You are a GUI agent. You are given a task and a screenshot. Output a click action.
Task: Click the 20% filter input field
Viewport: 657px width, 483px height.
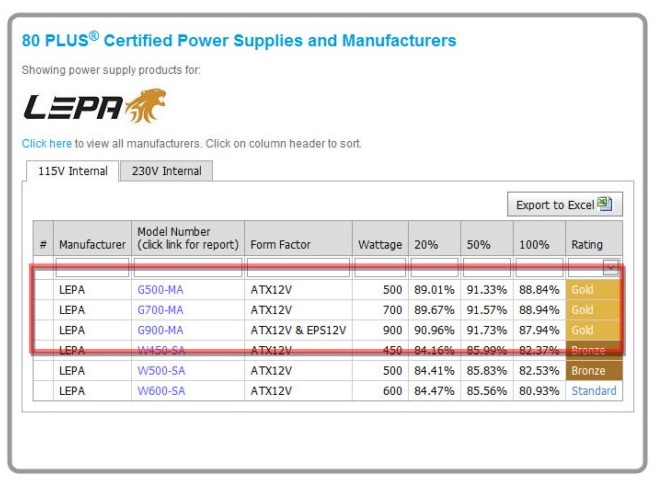(x=435, y=268)
